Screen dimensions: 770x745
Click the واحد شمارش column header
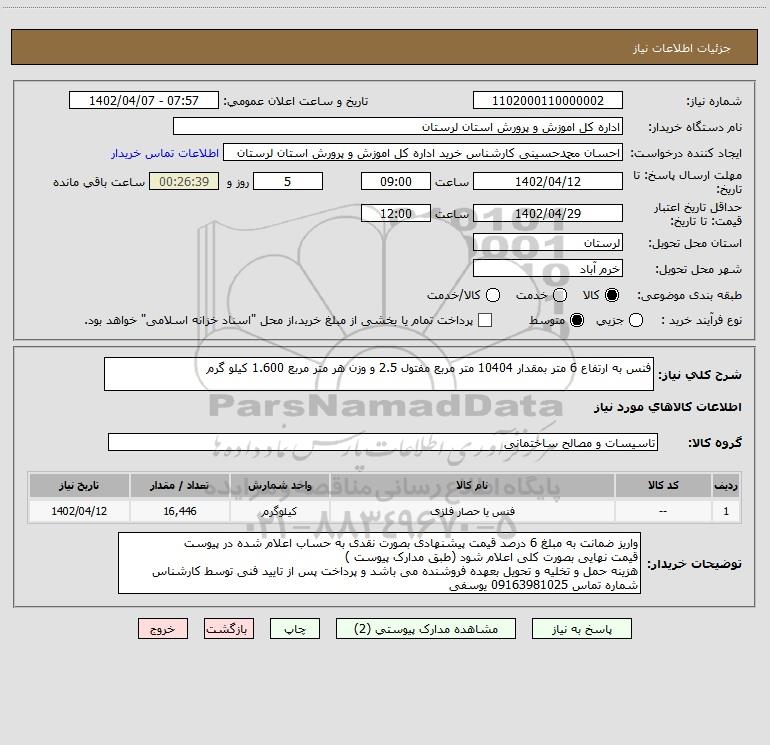(279, 485)
